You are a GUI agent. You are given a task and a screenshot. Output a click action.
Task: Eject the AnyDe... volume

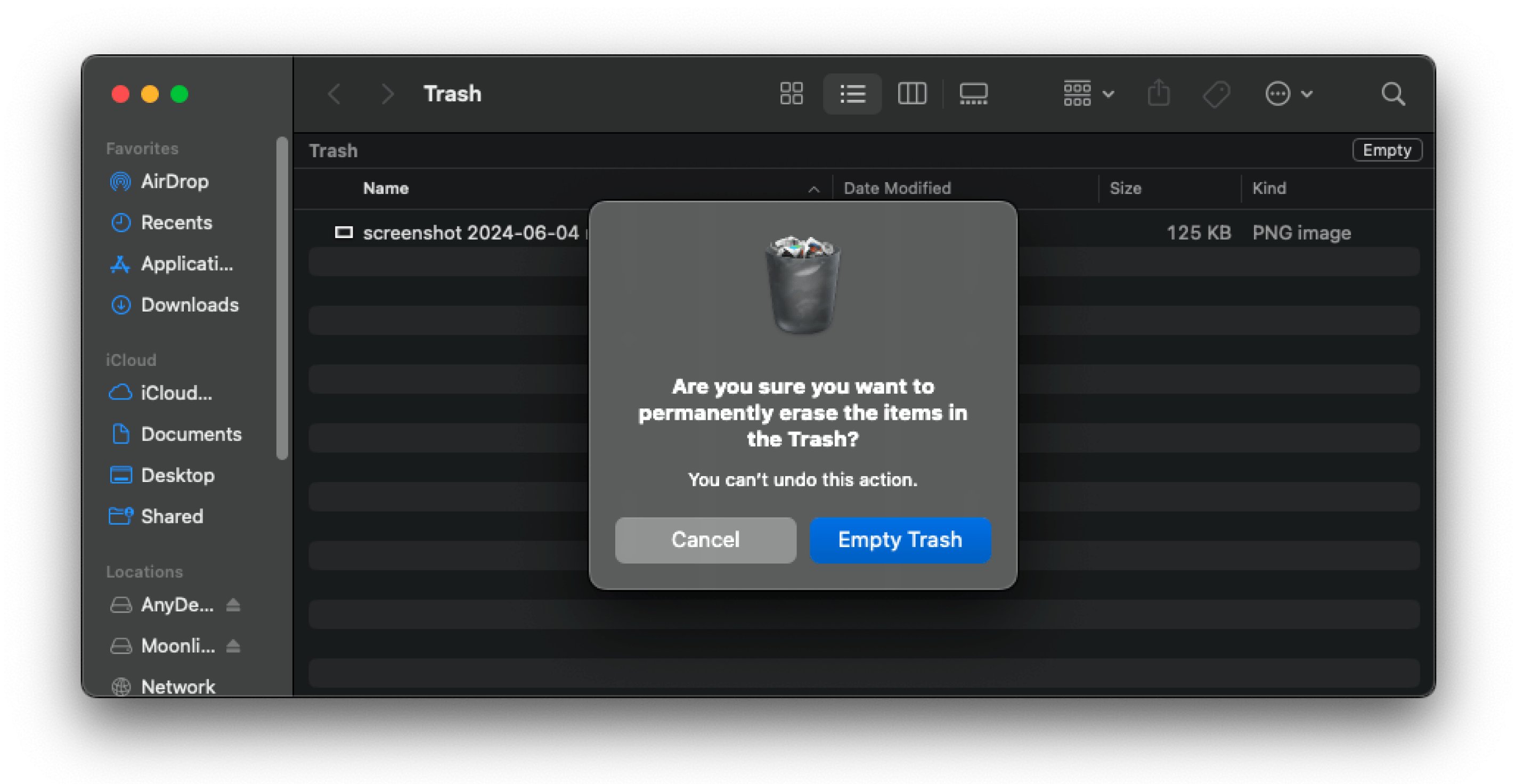point(233,605)
